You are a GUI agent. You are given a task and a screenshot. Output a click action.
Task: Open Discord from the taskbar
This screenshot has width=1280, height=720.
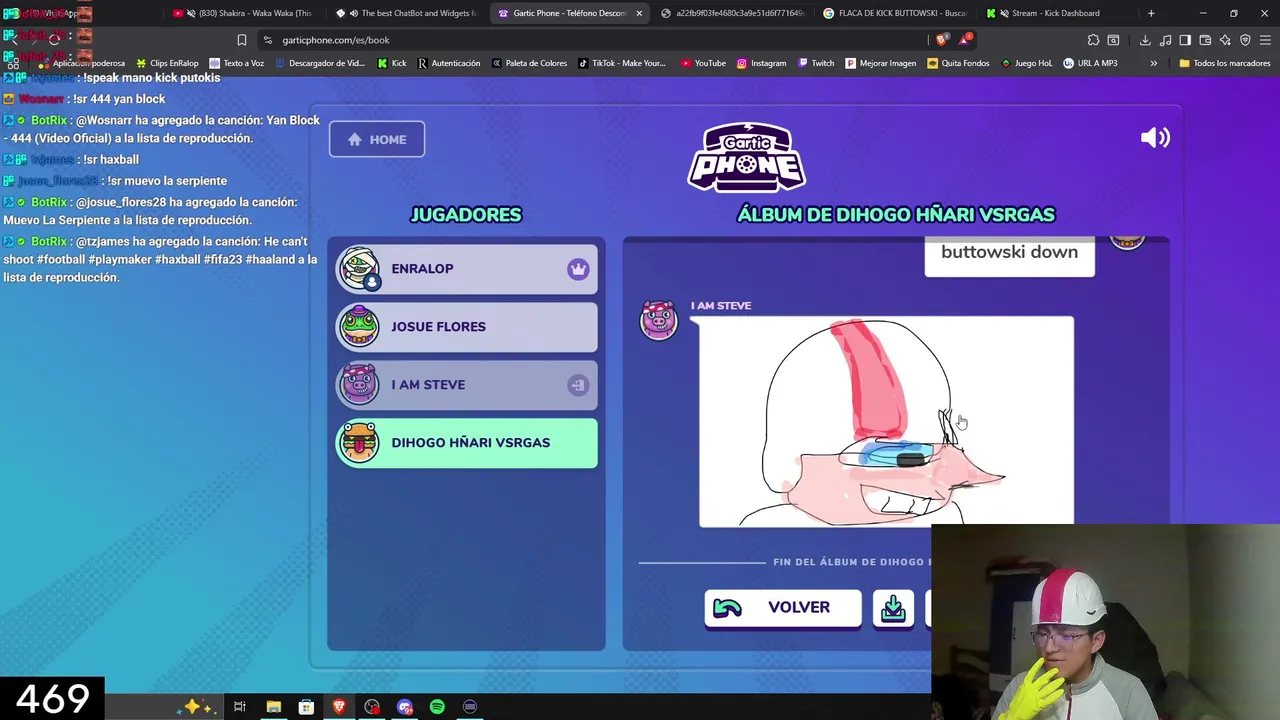[x=405, y=707]
